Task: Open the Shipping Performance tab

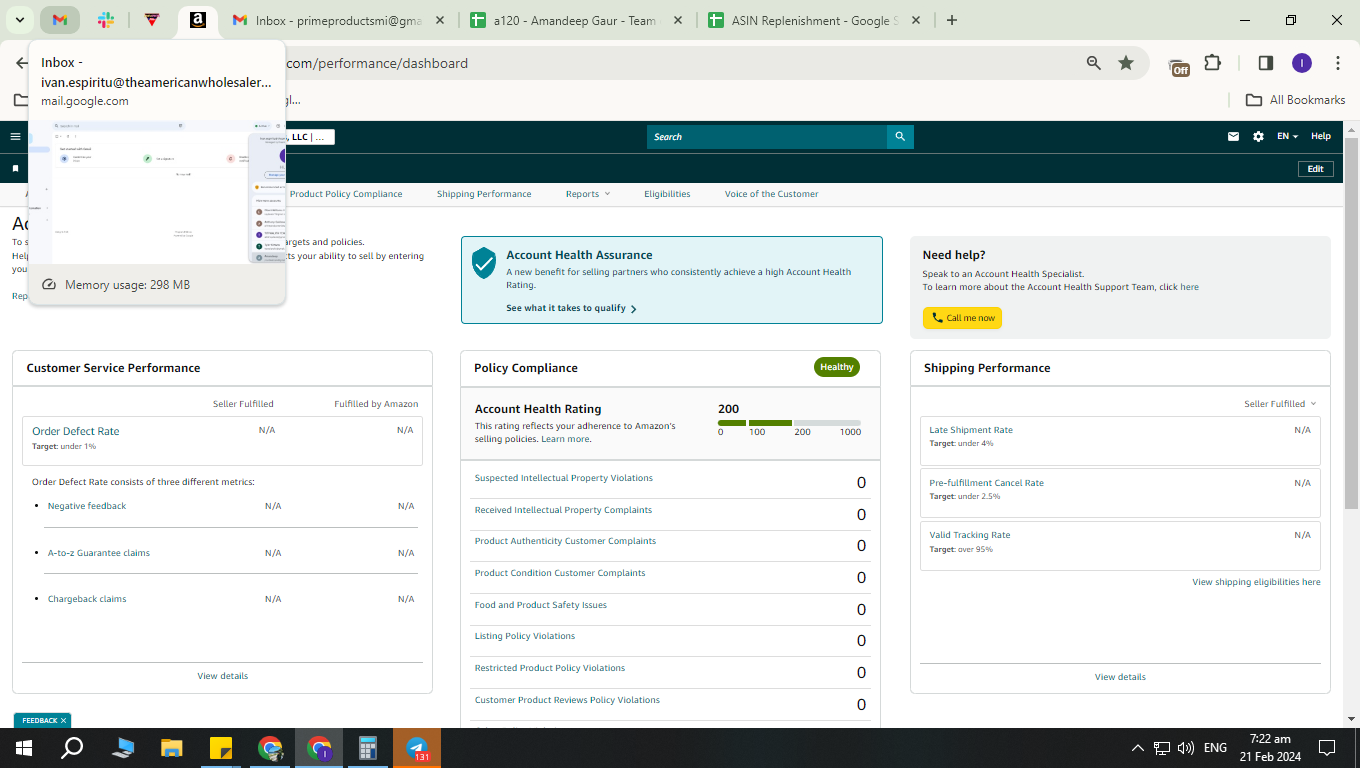Action: (484, 194)
